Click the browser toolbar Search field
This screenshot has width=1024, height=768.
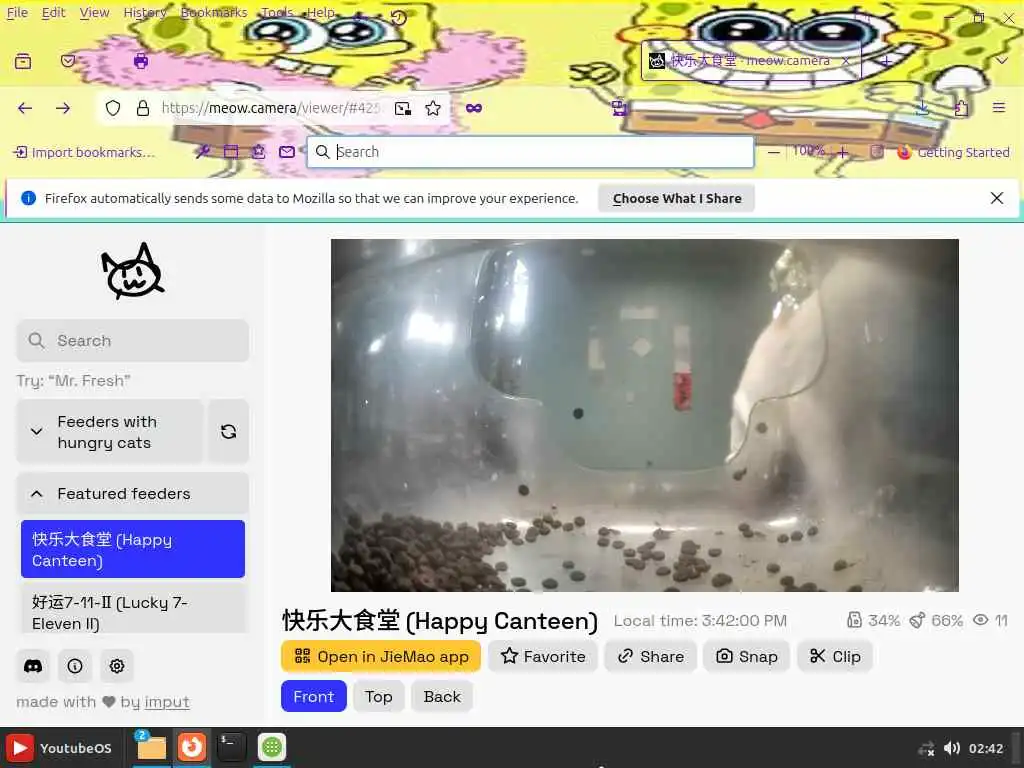[x=530, y=152]
